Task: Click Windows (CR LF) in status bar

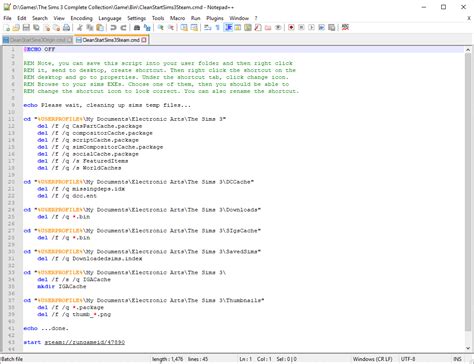Action: [372, 359]
